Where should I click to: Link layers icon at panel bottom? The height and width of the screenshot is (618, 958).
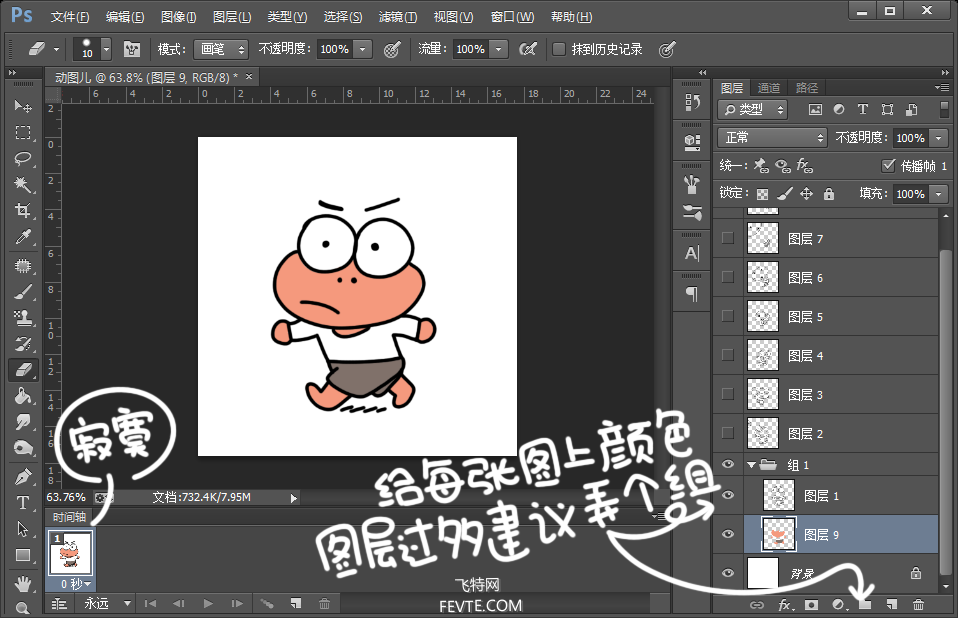click(757, 605)
